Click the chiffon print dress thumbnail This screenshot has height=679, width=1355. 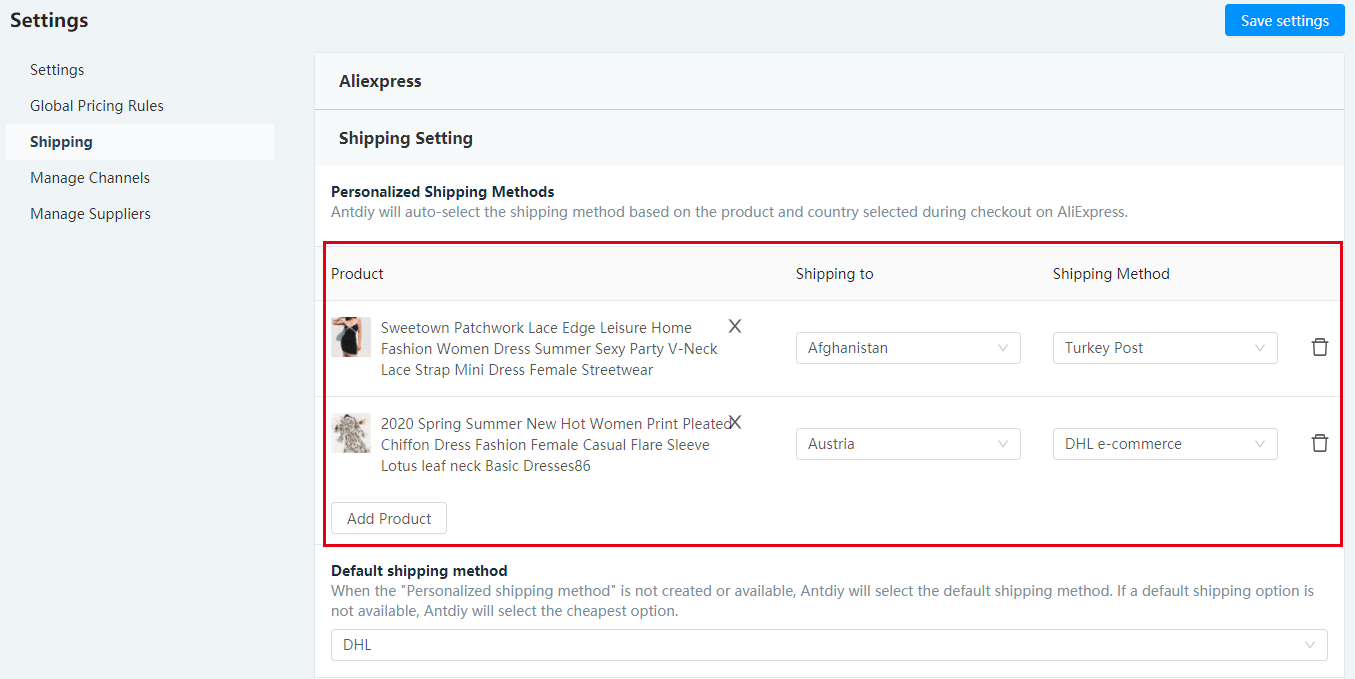coord(351,433)
